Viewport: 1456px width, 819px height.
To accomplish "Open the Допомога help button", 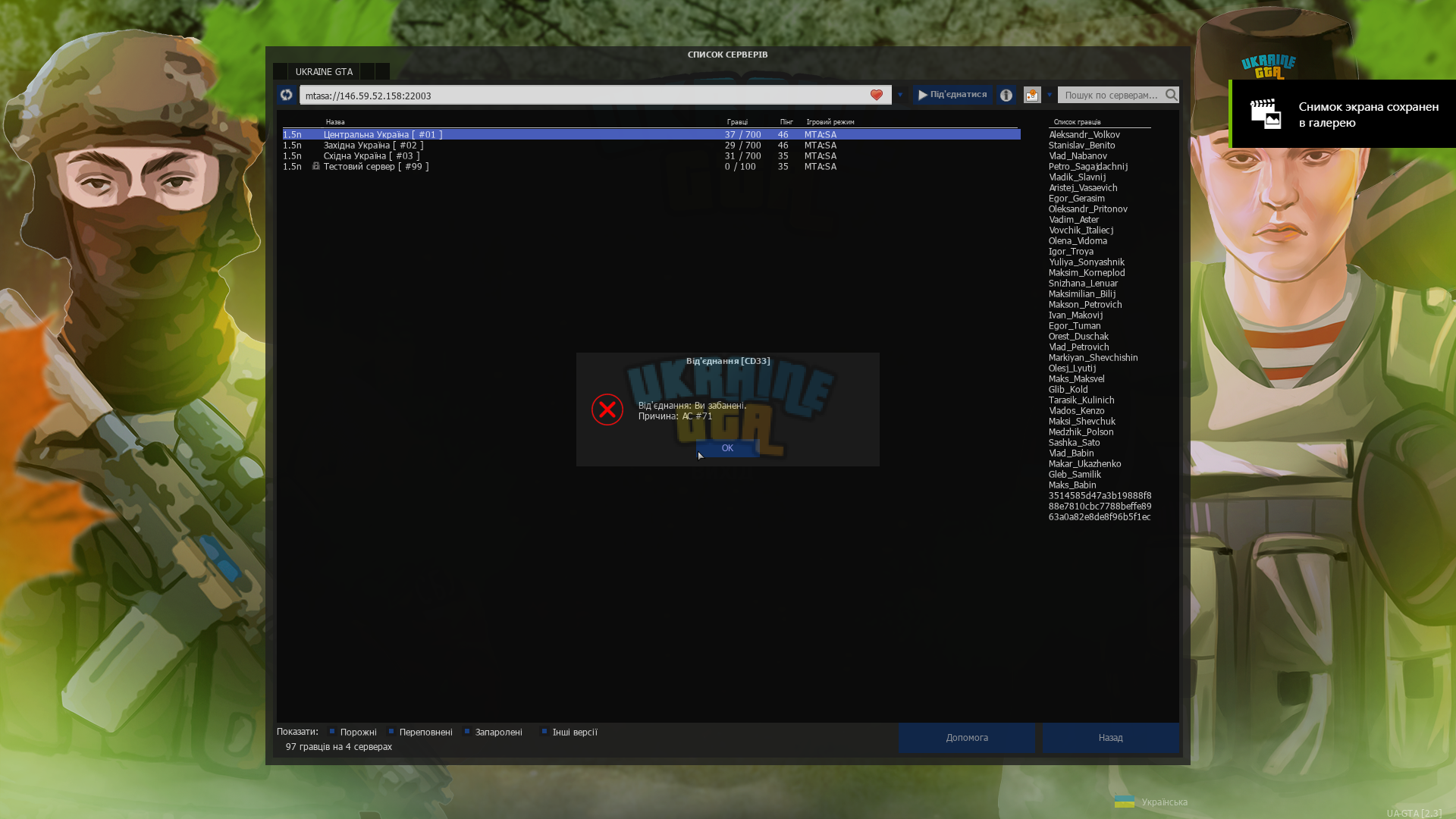I will (967, 738).
